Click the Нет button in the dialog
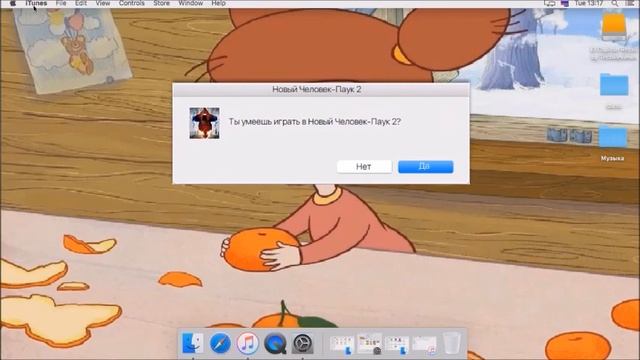640x360 pixels. (x=364, y=167)
